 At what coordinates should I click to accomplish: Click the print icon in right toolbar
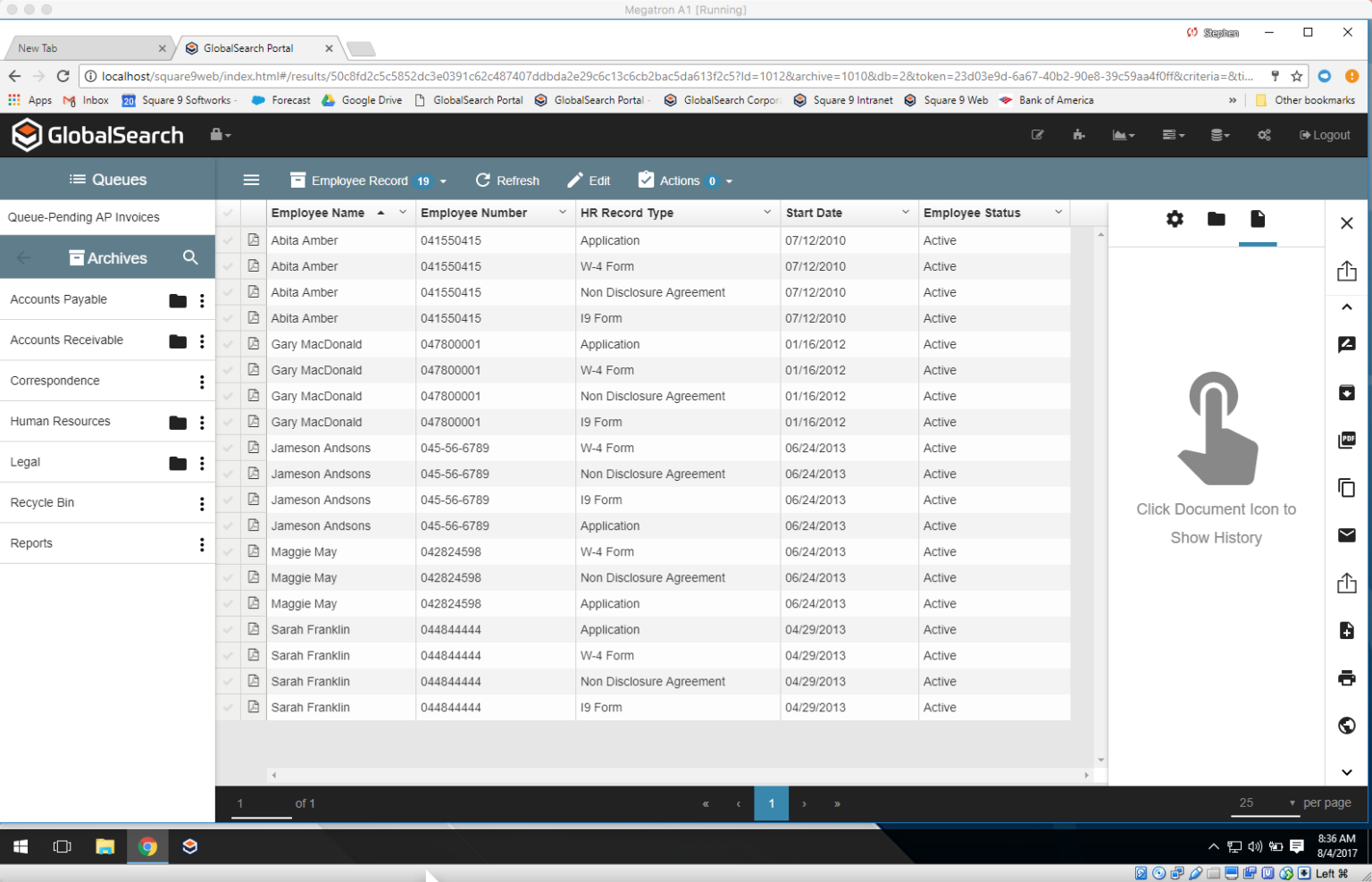point(1347,678)
